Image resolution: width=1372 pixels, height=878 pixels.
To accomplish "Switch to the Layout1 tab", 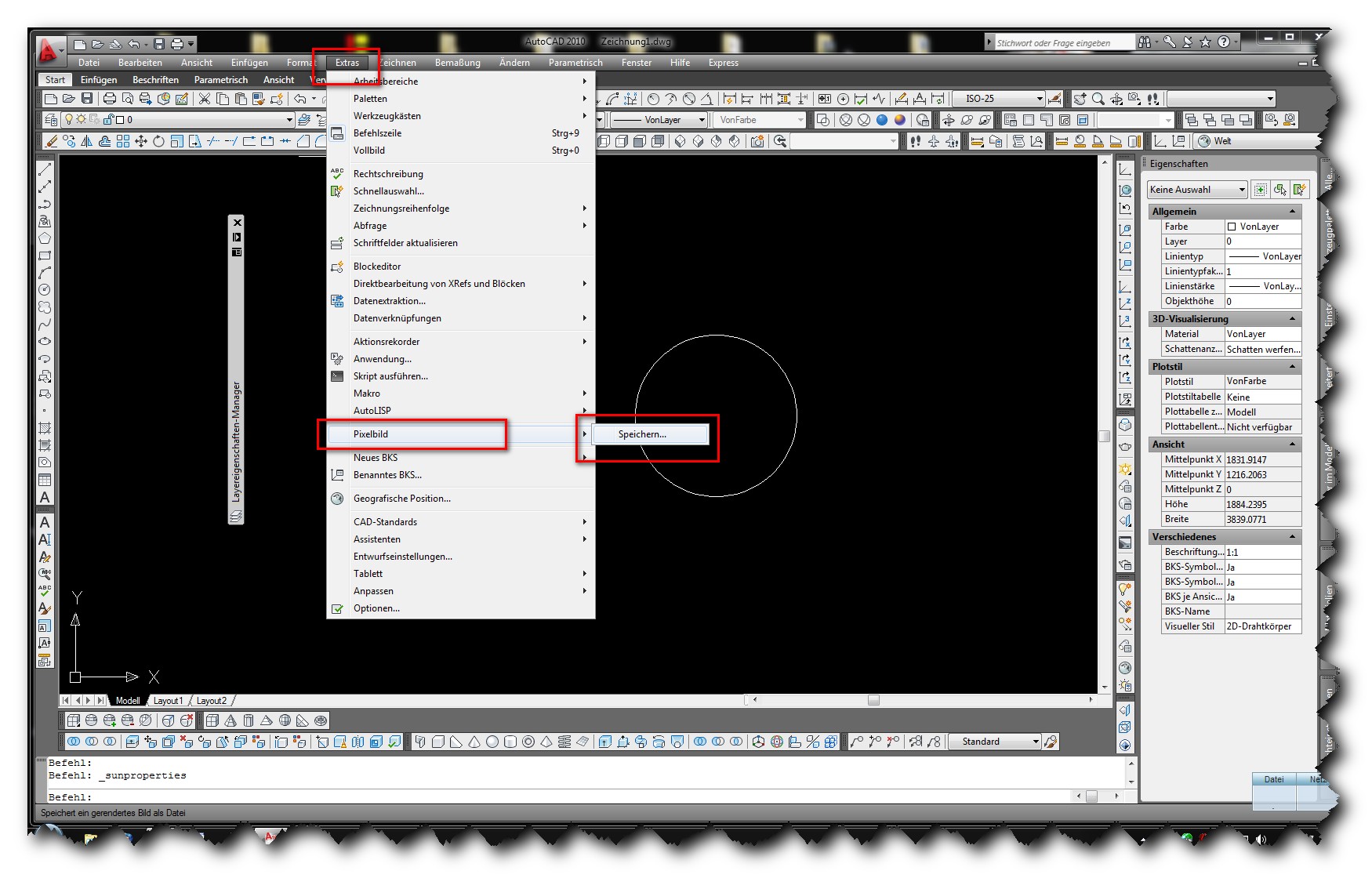I will point(168,701).
